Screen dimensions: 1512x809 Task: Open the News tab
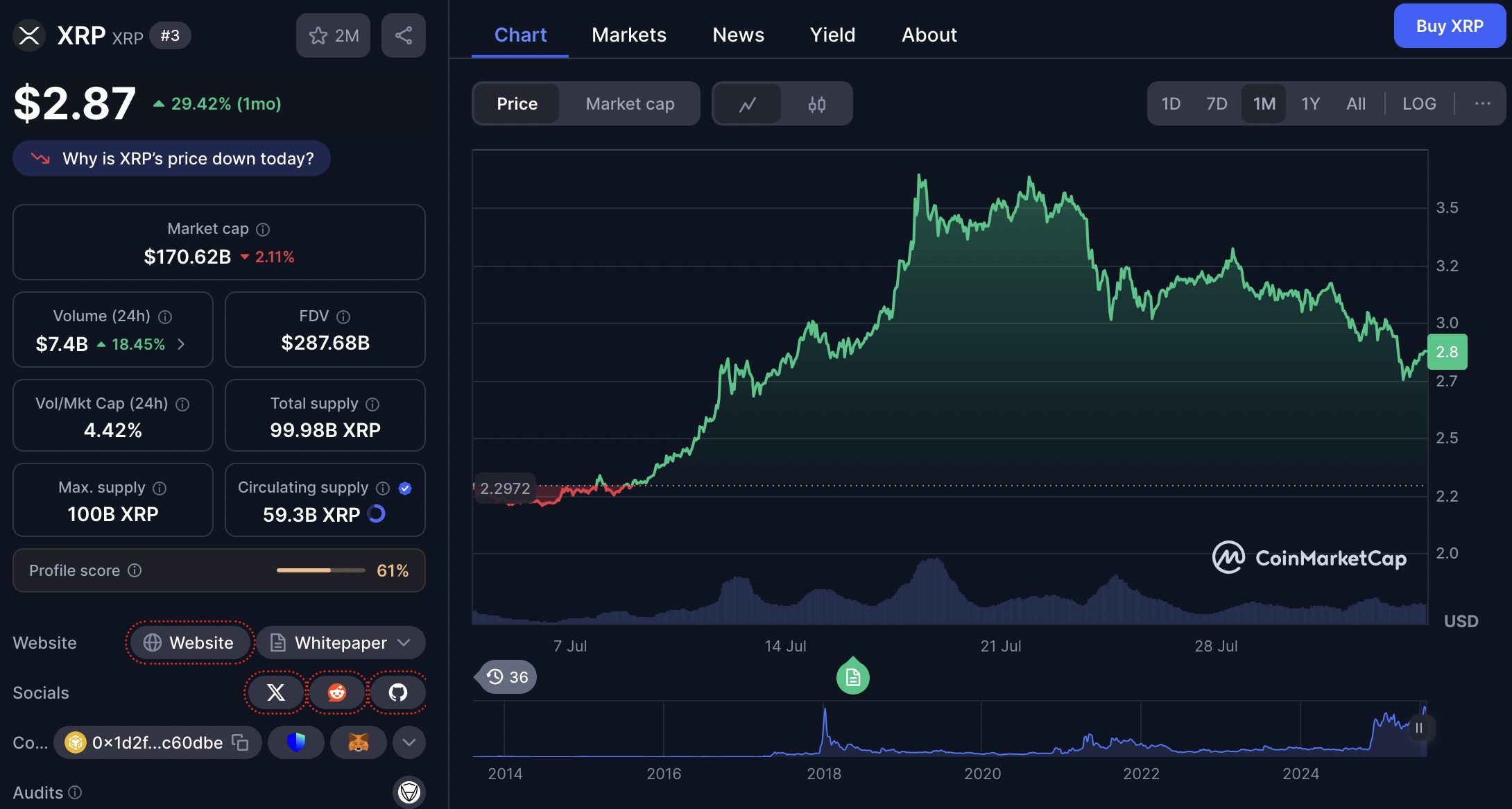click(738, 35)
